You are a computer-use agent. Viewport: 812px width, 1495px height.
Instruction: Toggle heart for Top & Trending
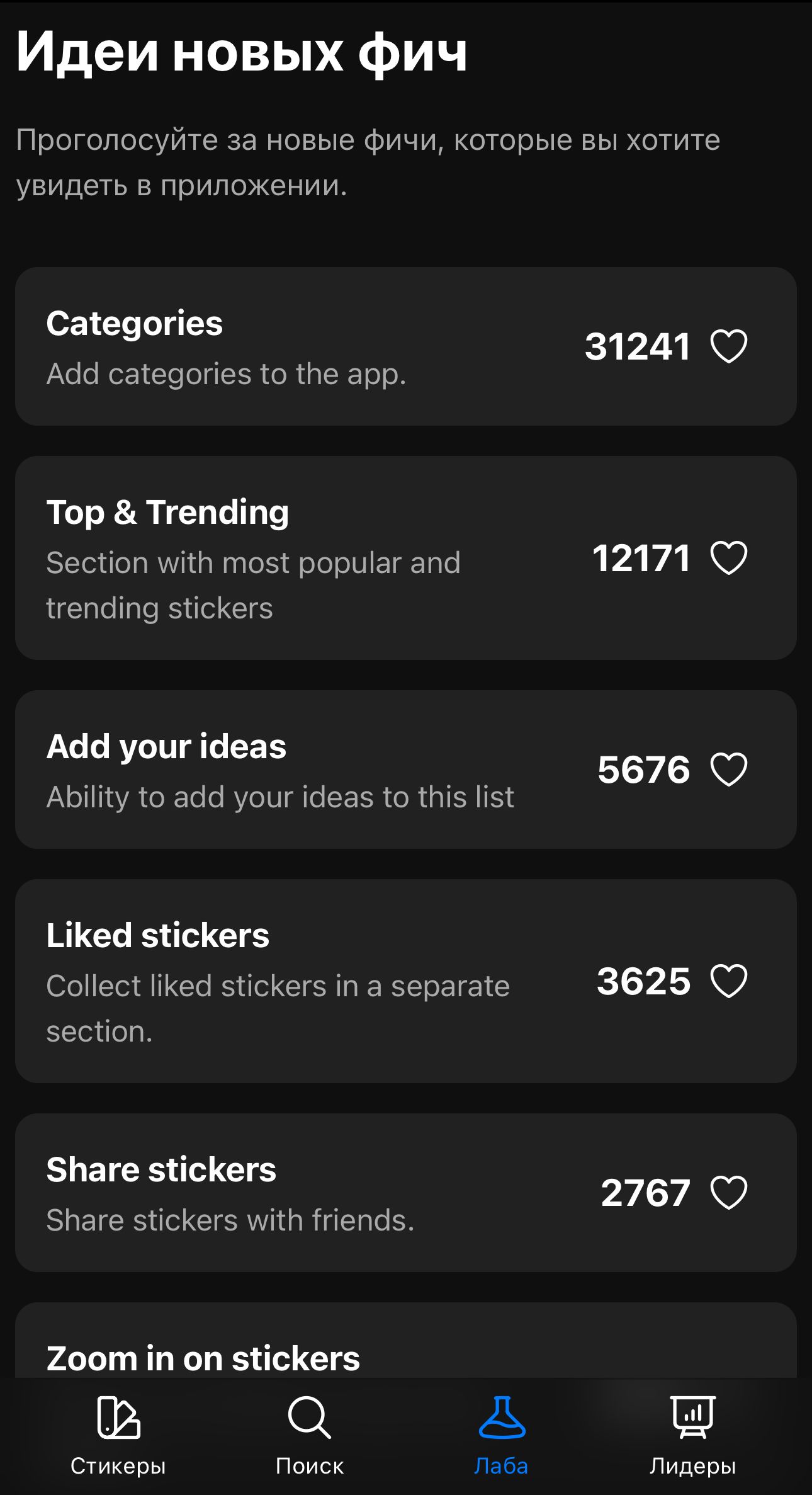point(728,558)
